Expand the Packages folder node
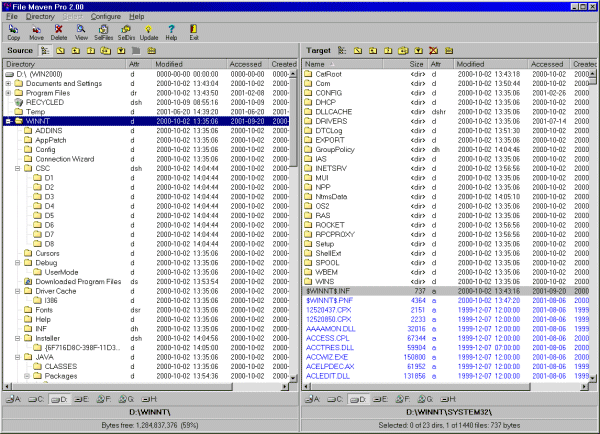This screenshot has width=600, height=434. (x=27, y=376)
